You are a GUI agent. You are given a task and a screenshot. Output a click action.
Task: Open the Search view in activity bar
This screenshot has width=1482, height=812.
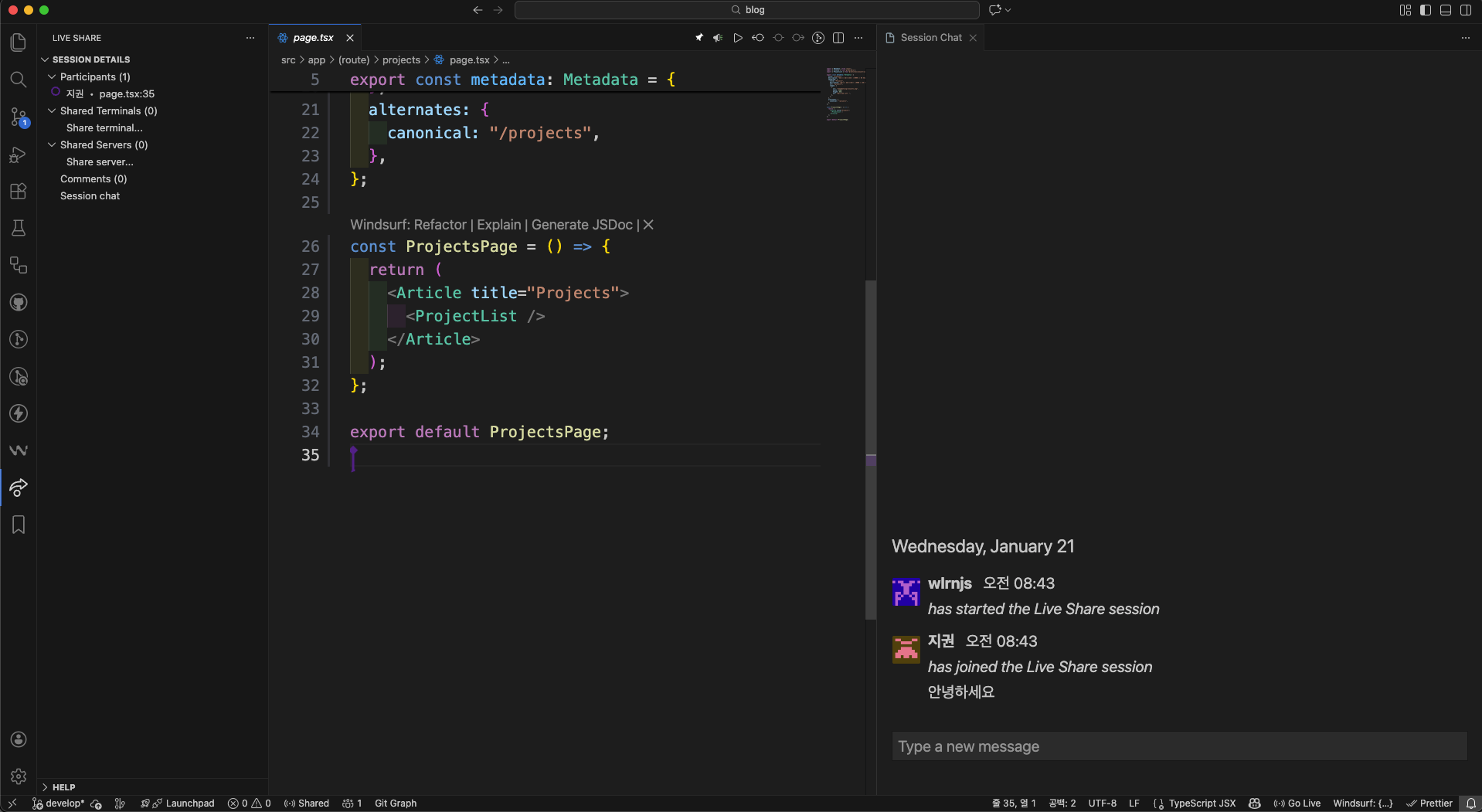19,80
